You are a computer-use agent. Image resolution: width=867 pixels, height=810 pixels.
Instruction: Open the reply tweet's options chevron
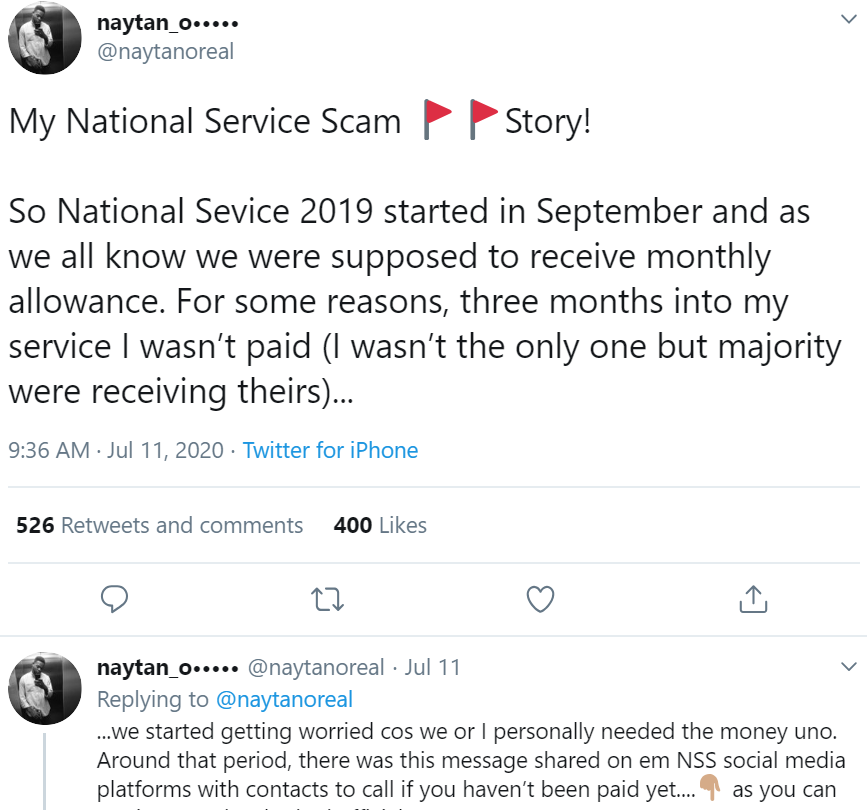[849, 666]
